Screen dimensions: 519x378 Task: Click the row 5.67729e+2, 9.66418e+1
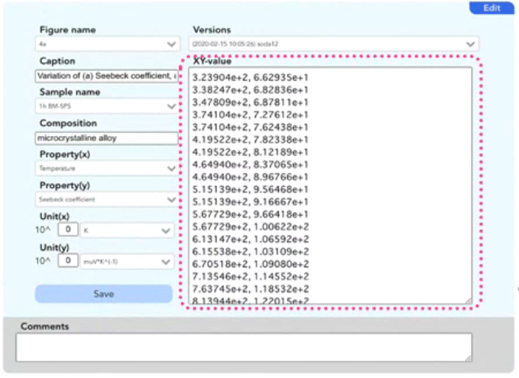tap(250, 214)
